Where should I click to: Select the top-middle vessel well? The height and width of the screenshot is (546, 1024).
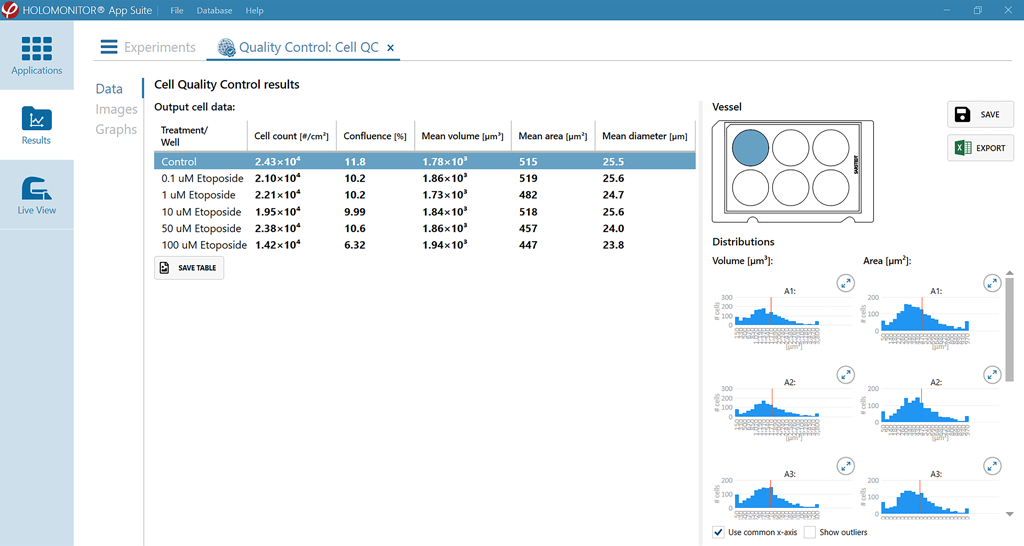791,148
